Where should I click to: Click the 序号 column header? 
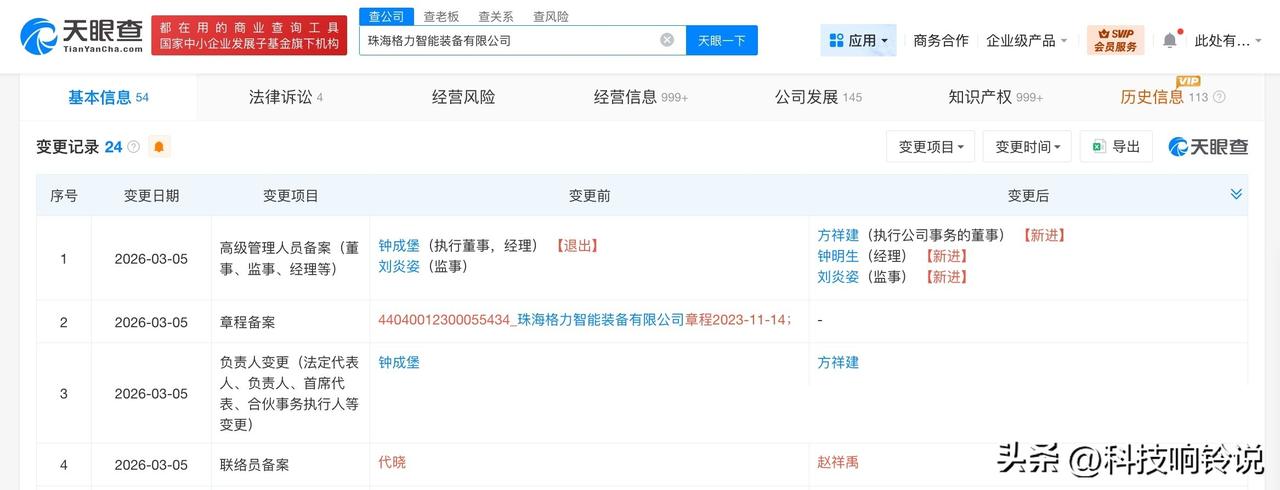click(64, 196)
